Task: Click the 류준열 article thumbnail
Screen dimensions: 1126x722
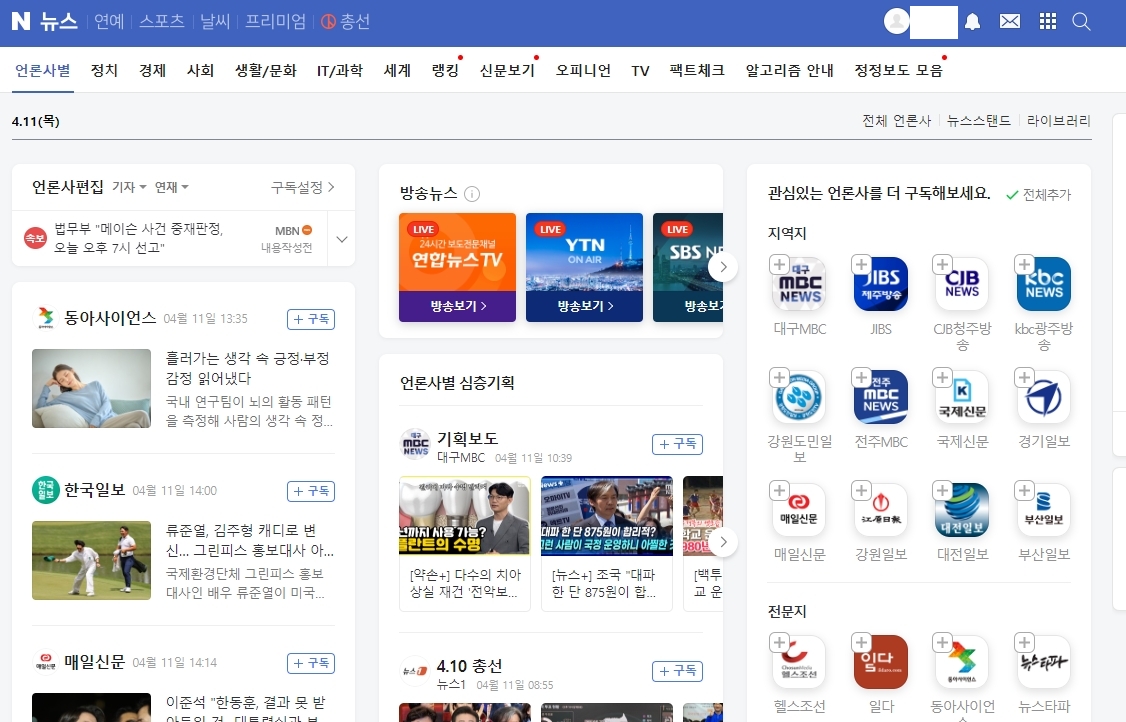Action: (x=91, y=560)
